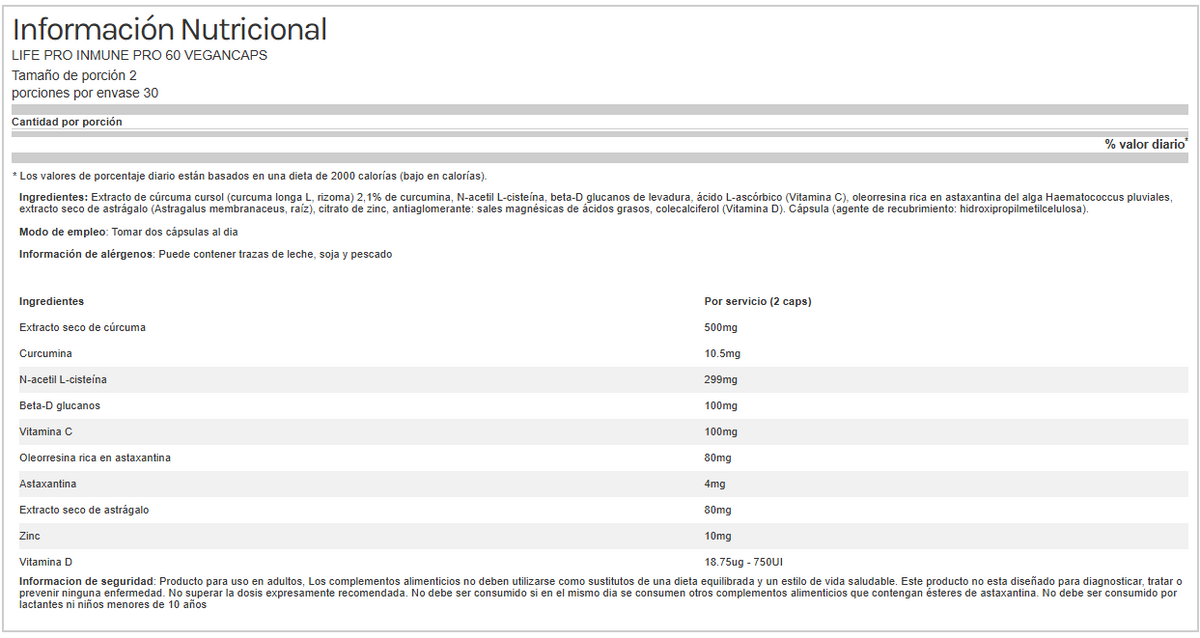Screen dimensions: 1200x638
Task: Click the % valor diario header
Action: (1145, 144)
